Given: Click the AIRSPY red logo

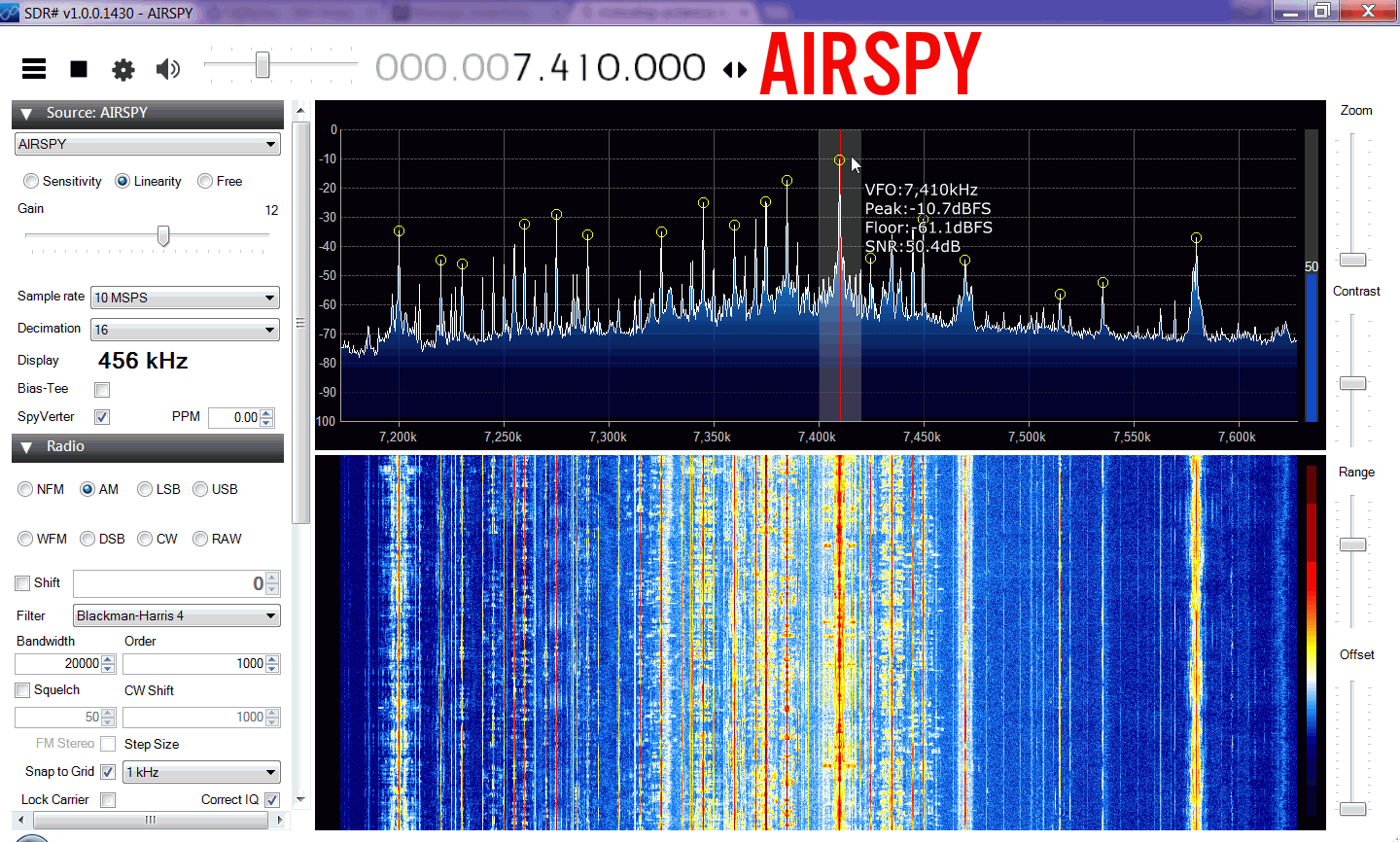Looking at the screenshot, I should (x=870, y=65).
